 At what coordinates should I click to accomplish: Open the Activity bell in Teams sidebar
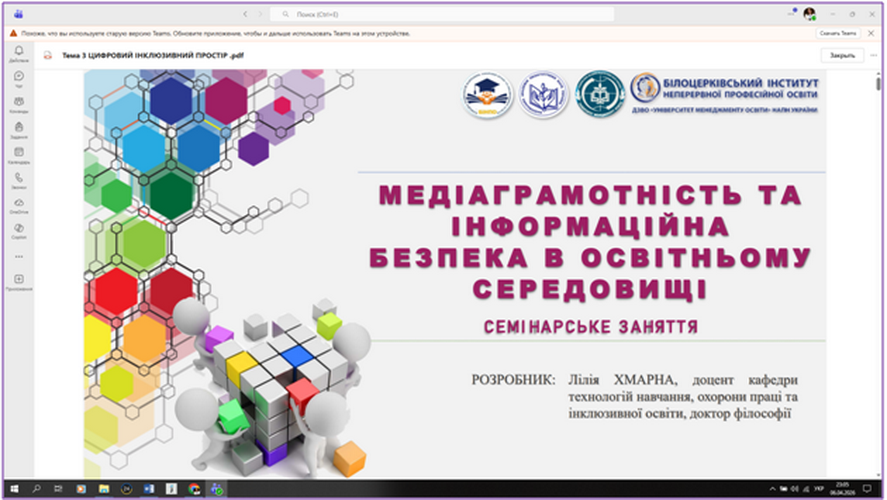click(x=19, y=53)
